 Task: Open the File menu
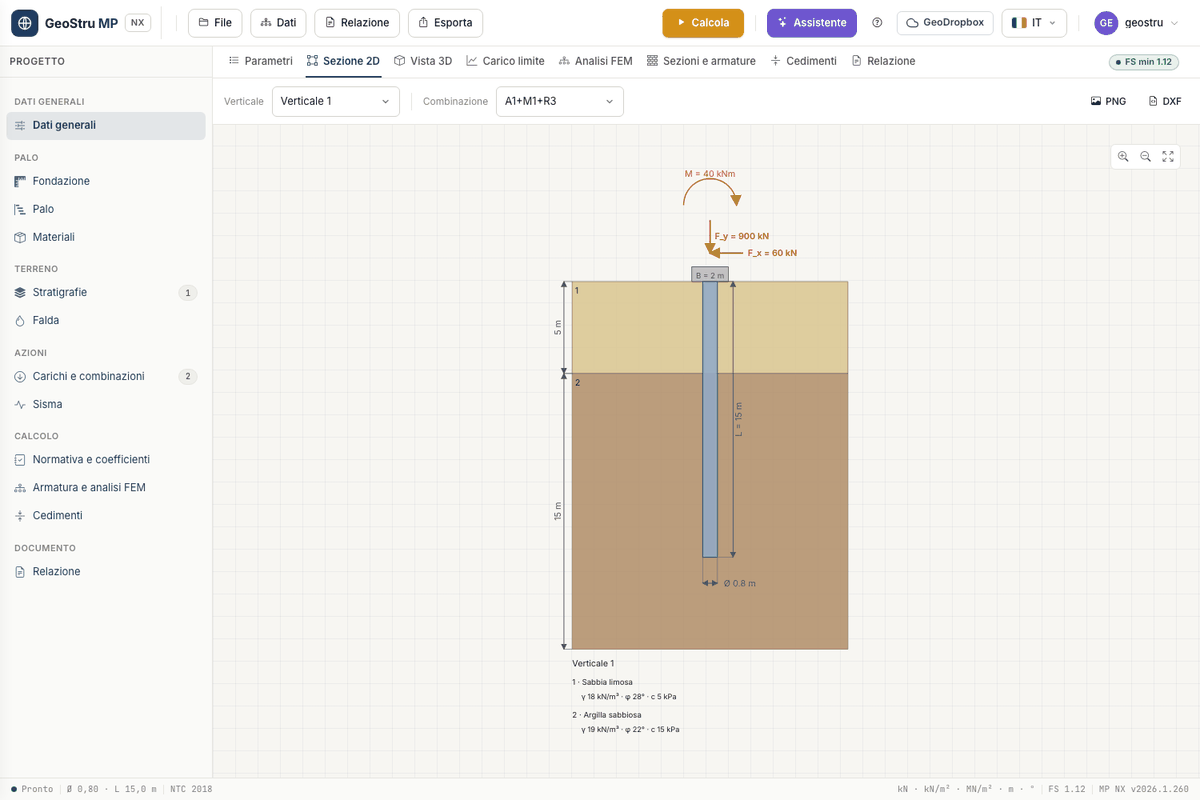[x=215, y=23]
